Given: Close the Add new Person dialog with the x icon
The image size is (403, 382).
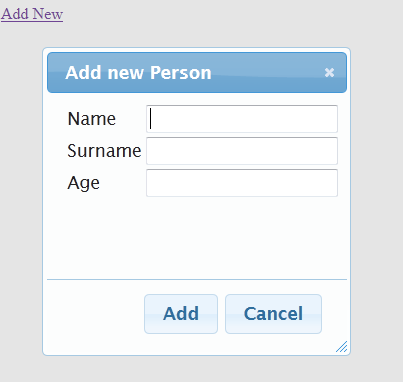Looking at the screenshot, I should (329, 72).
